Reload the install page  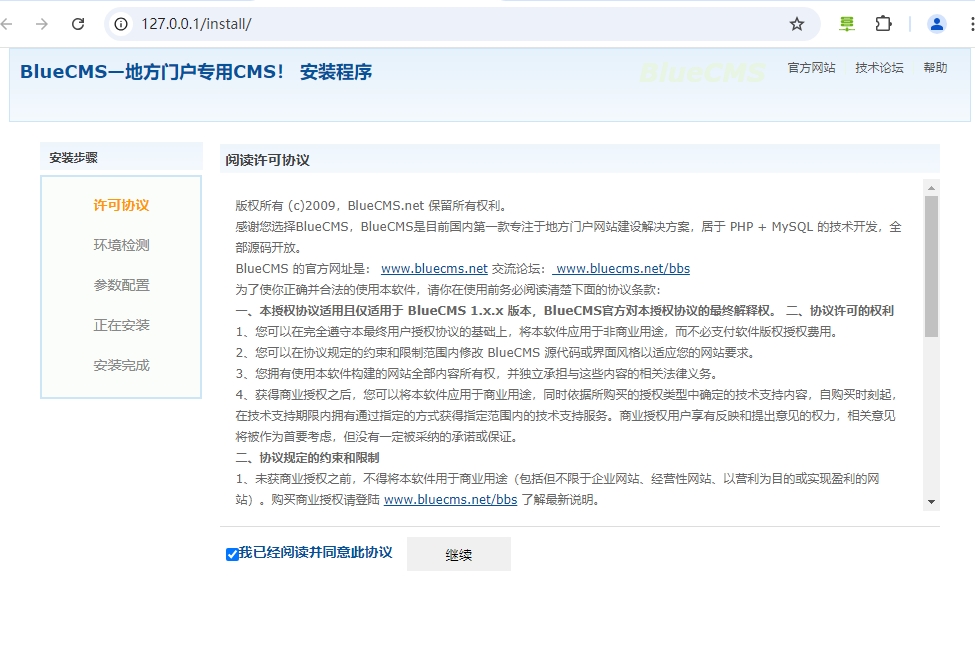point(78,24)
